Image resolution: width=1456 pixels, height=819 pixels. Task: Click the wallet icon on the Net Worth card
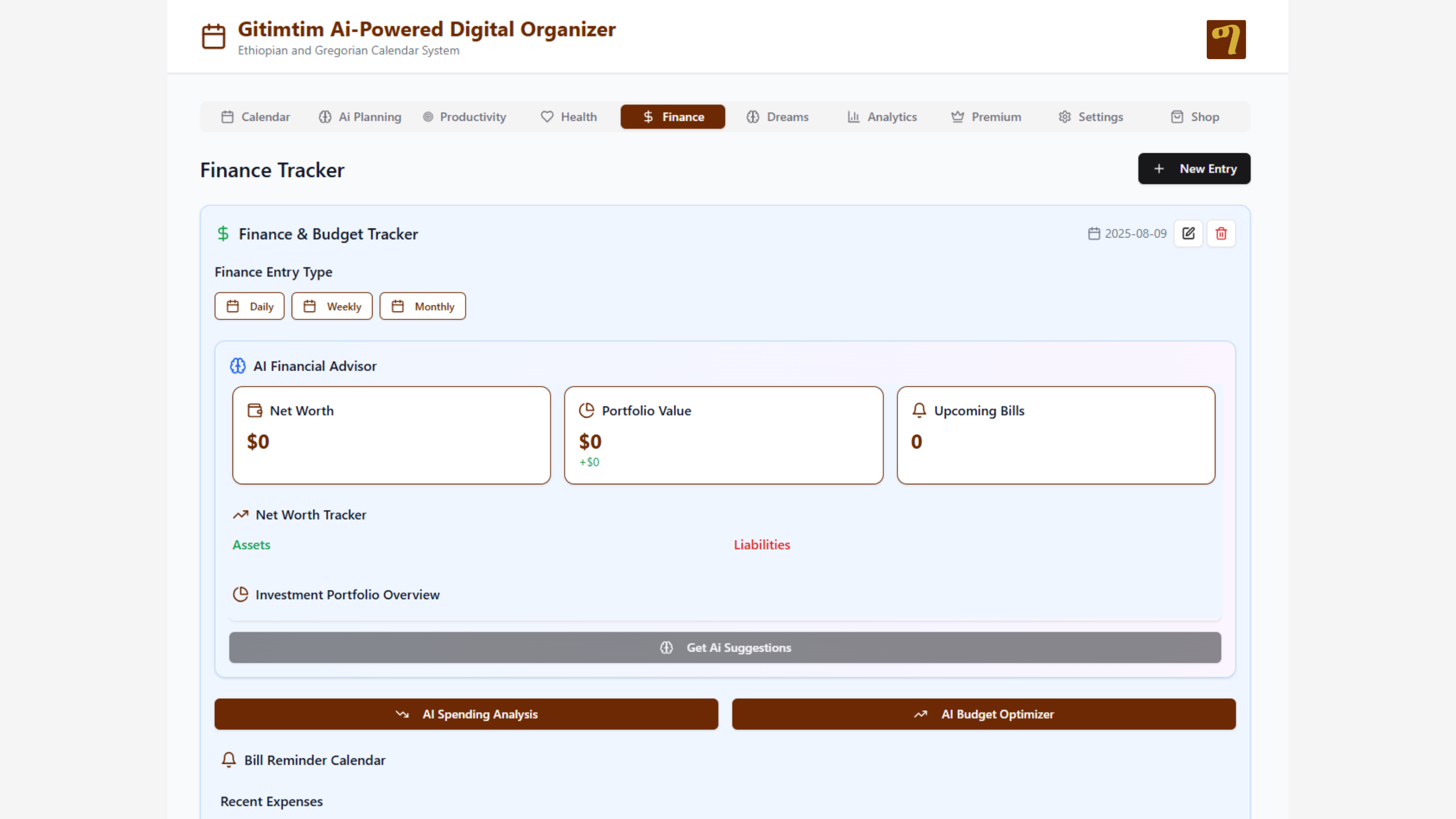coord(255,411)
